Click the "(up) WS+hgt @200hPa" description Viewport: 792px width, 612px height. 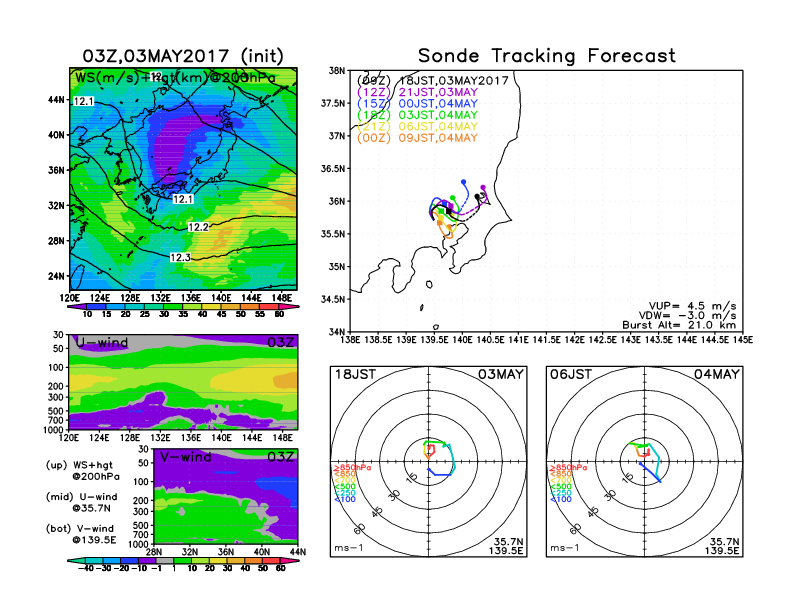83,471
